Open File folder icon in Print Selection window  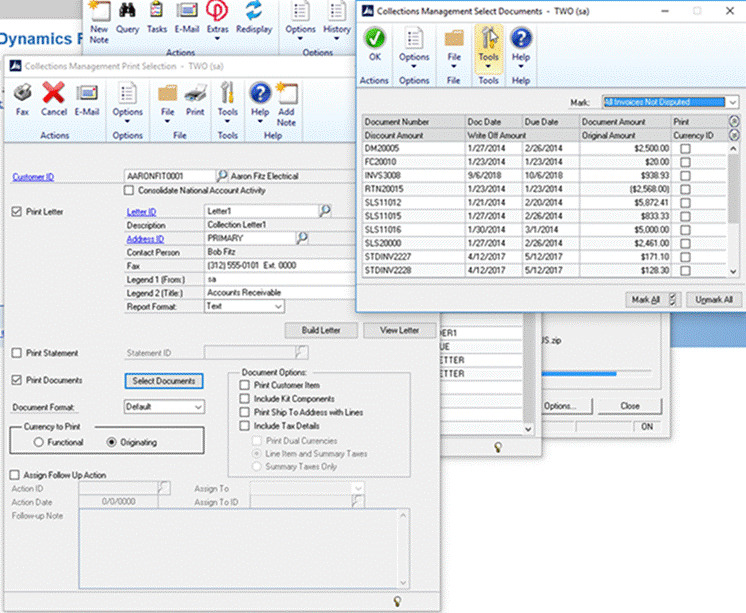tap(167, 93)
